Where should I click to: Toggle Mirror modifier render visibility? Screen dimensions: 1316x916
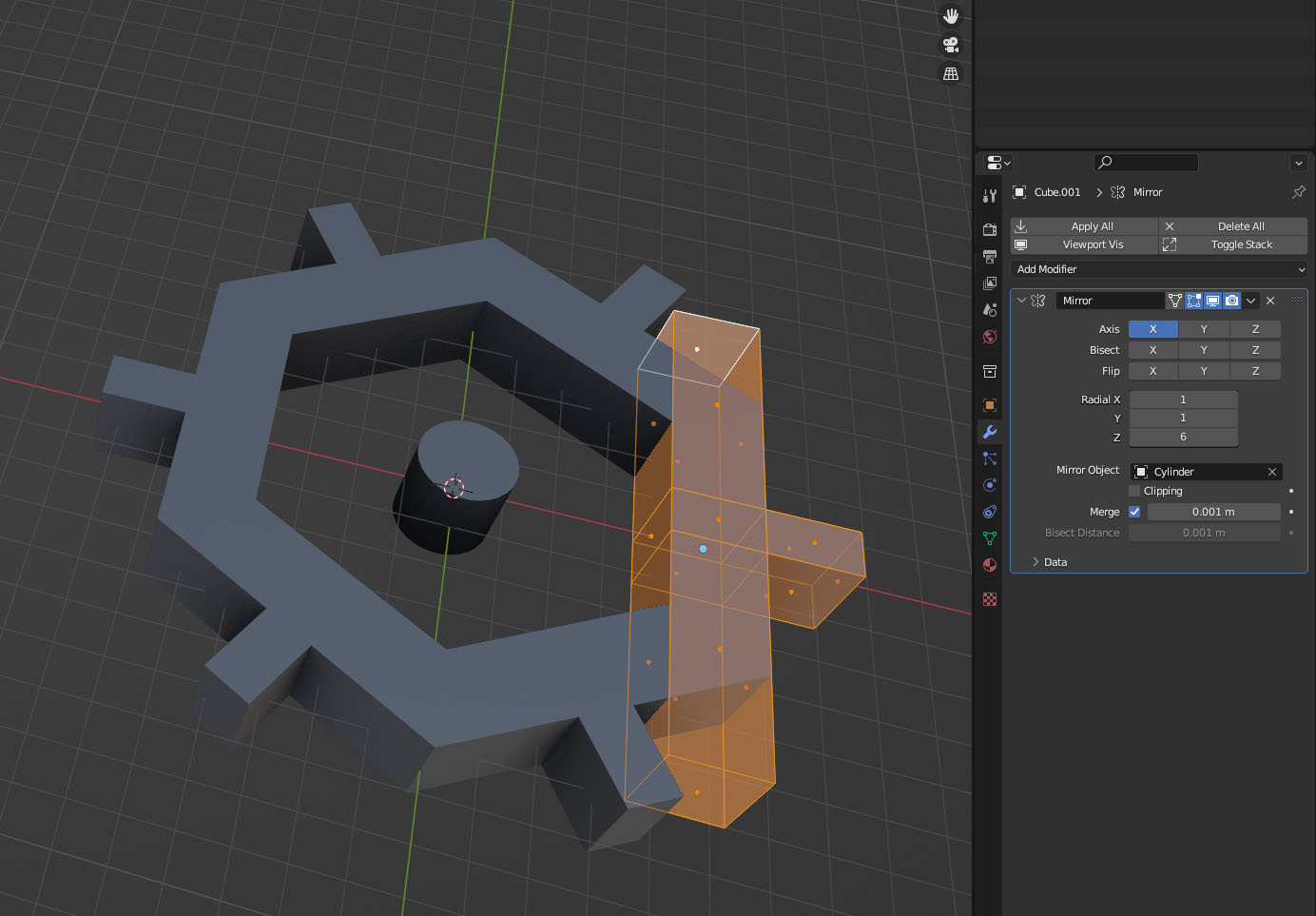[1232, 301]
